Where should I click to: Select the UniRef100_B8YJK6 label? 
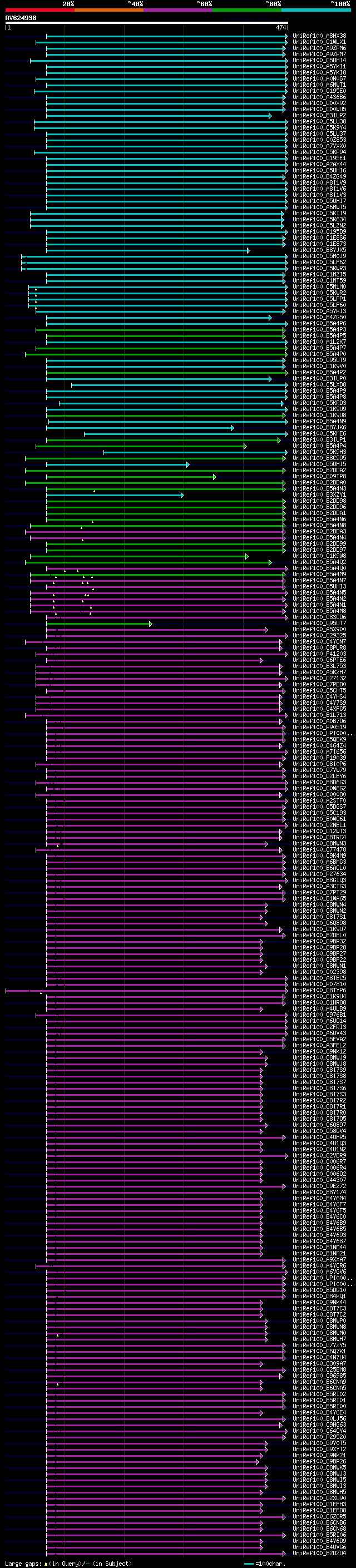(319, 428)
